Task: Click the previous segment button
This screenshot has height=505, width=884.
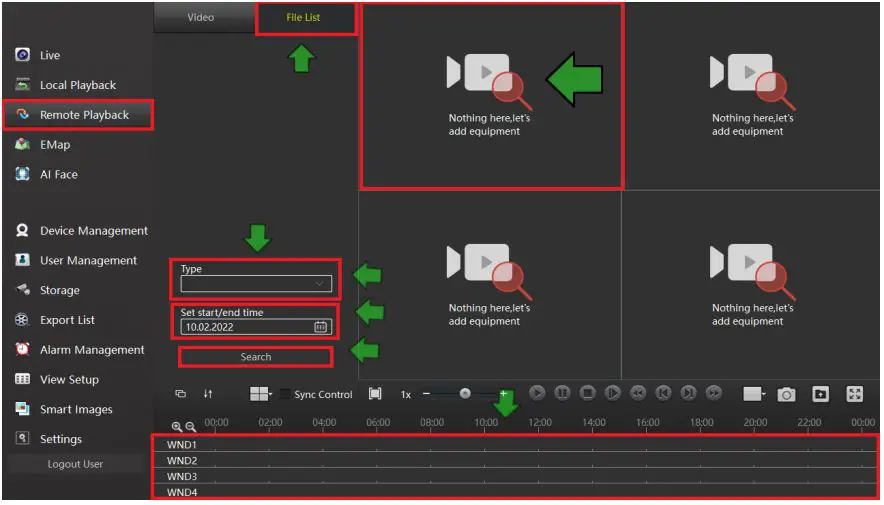Action: coord(663,393)
